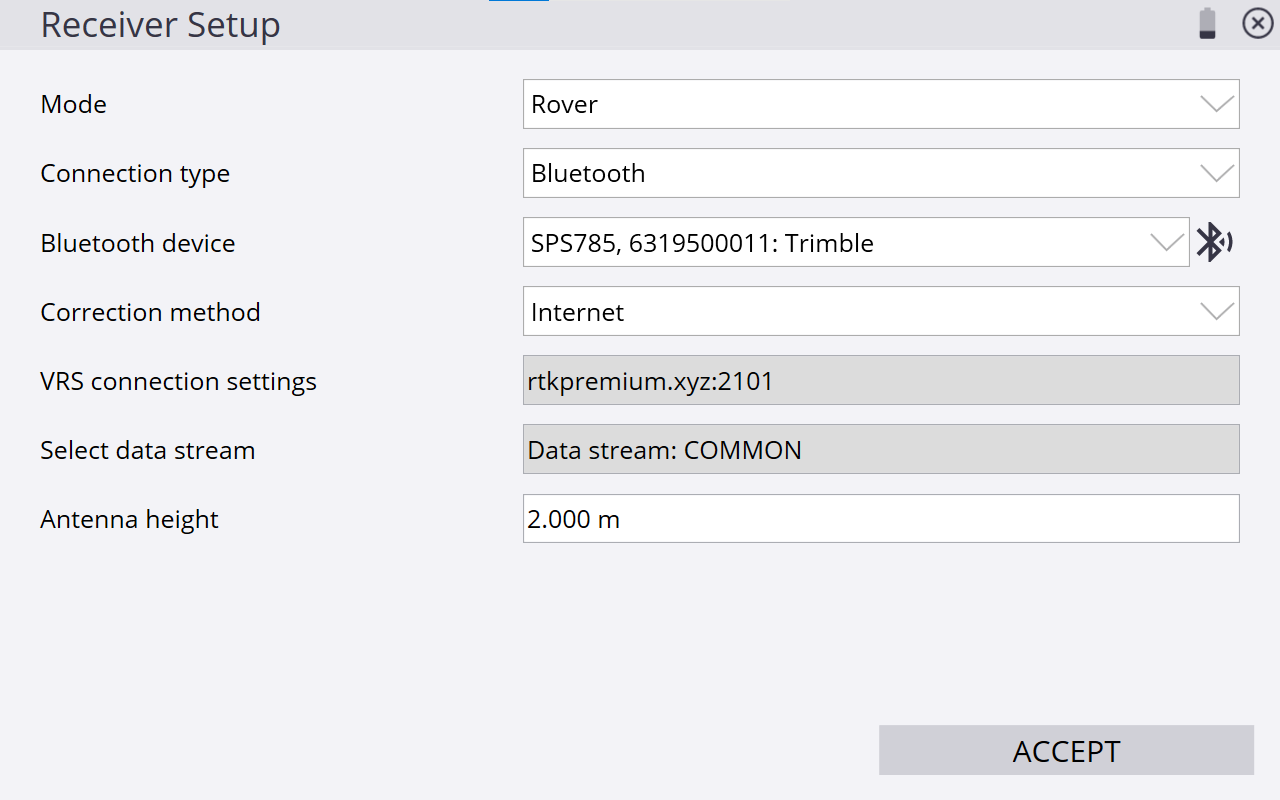Click the Mode label

pyautogui.click(x=73, y=104)
